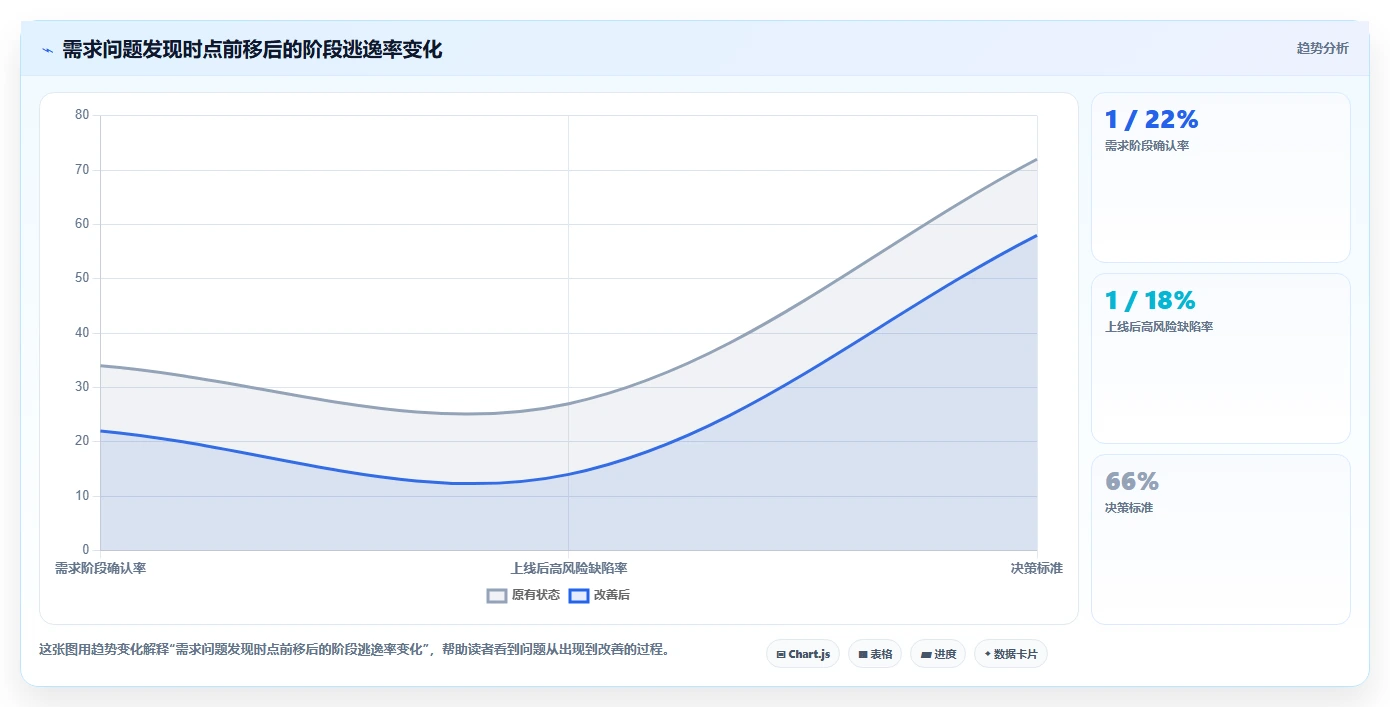Select the 进度 tag
Image resolution: width=1390 pixels, height=707 pixels.
(938, 654)
